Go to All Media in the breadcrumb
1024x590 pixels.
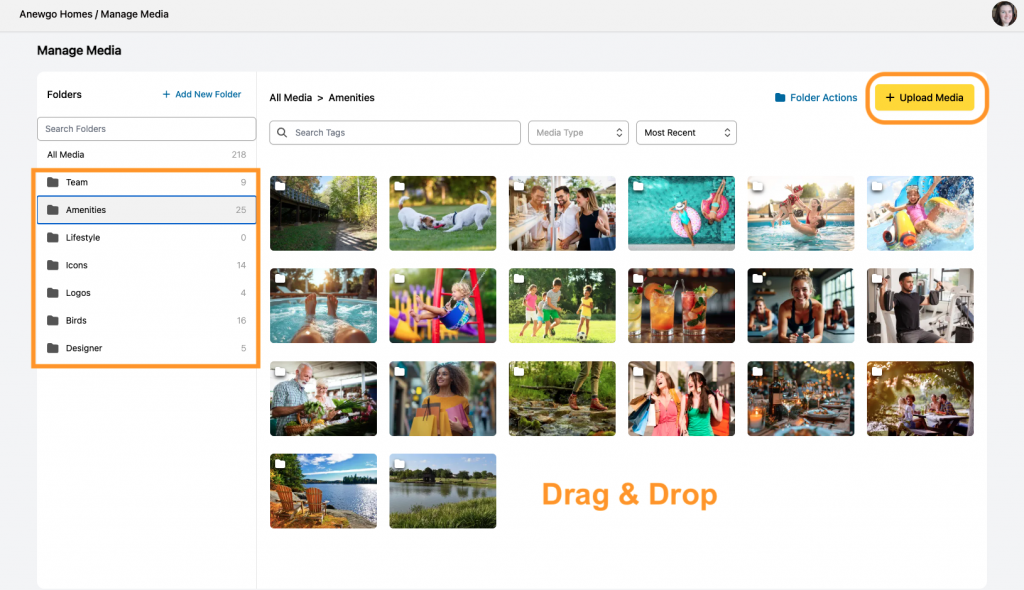pos(290,98)
